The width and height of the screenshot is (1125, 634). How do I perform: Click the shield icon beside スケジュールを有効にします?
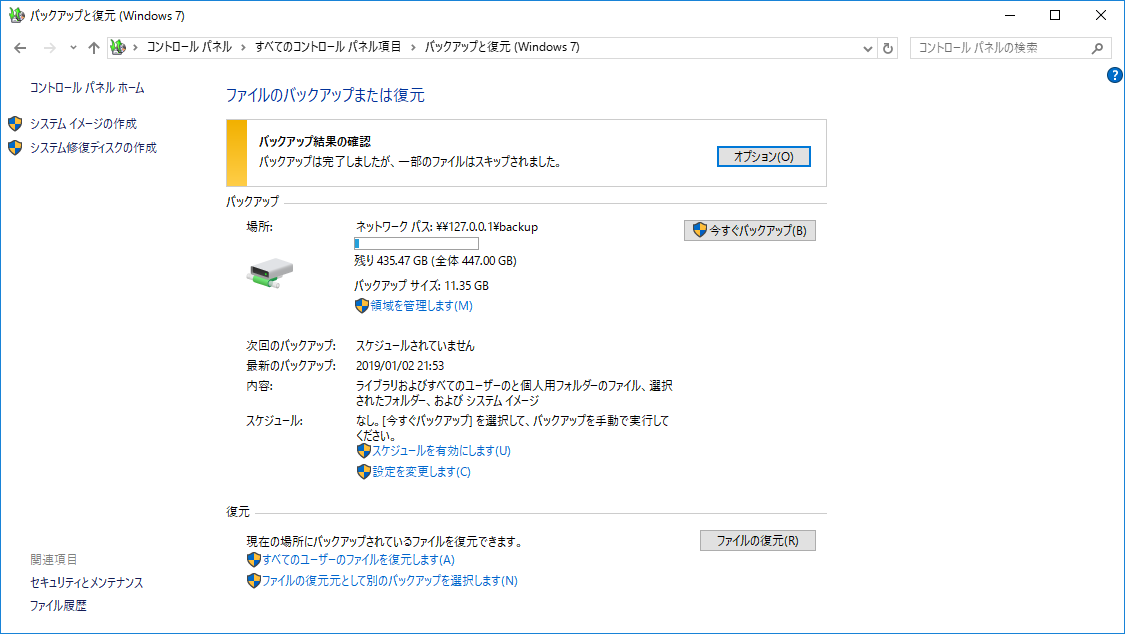click(x=363, y=450)
